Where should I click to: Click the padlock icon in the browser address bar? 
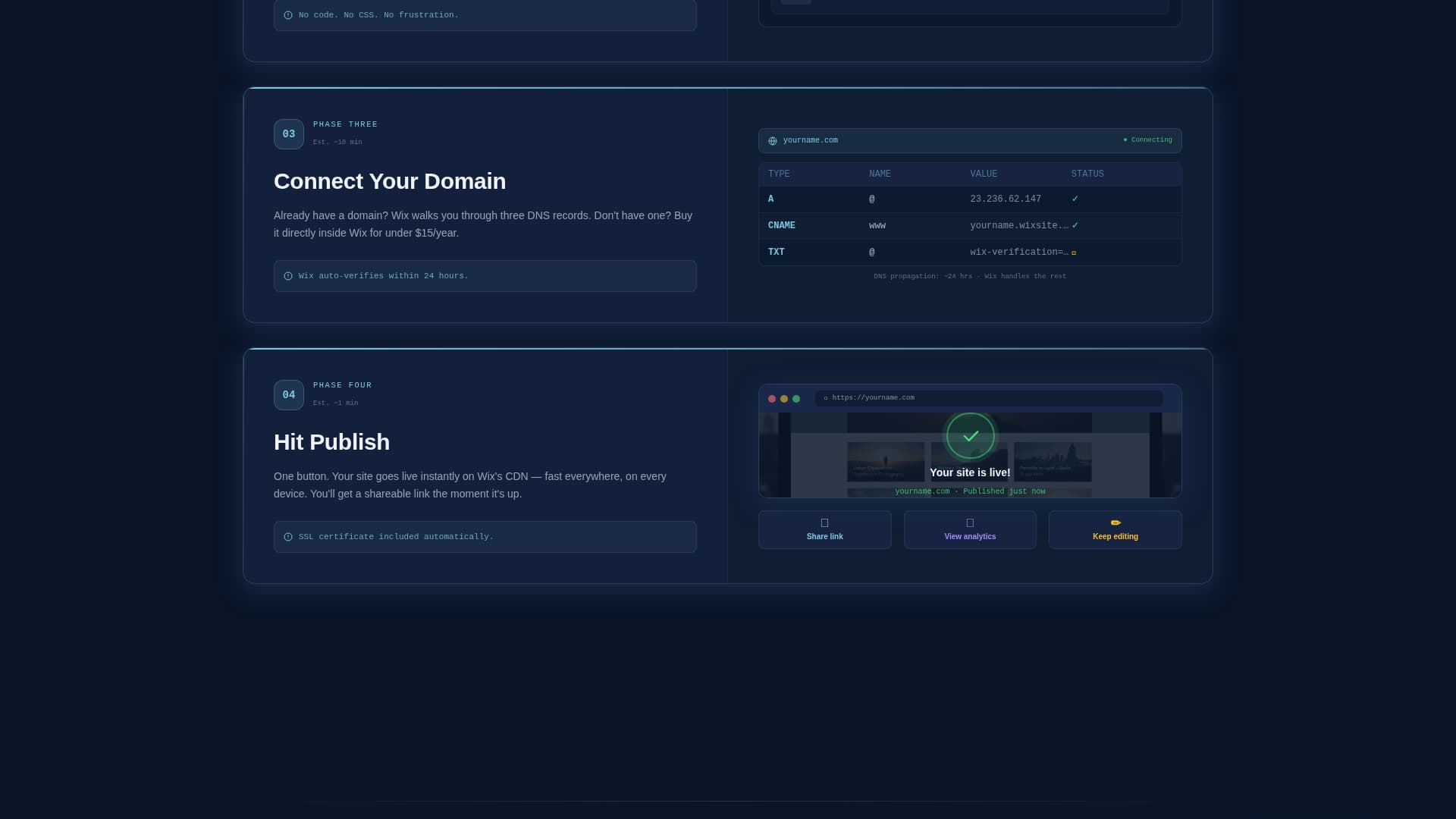[x=825, y=397]
